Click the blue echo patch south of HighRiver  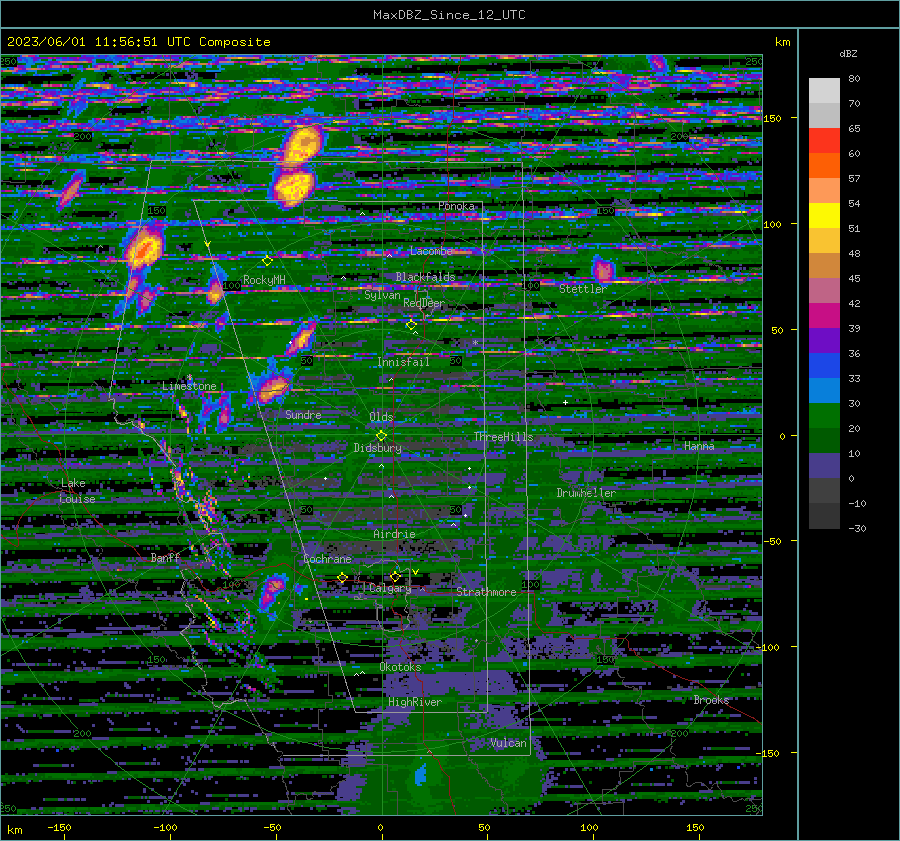(x=421, y=774)
